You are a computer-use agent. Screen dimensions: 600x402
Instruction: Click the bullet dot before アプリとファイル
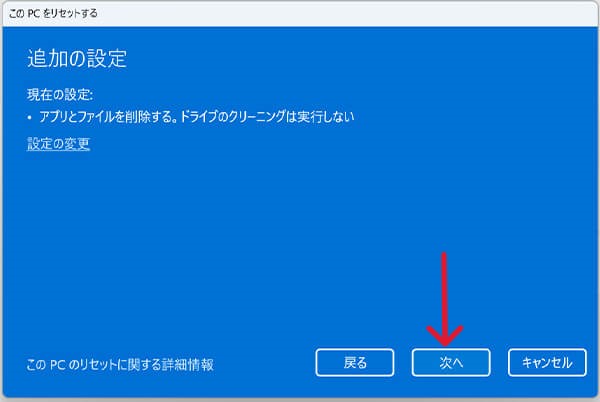[29, 117]
